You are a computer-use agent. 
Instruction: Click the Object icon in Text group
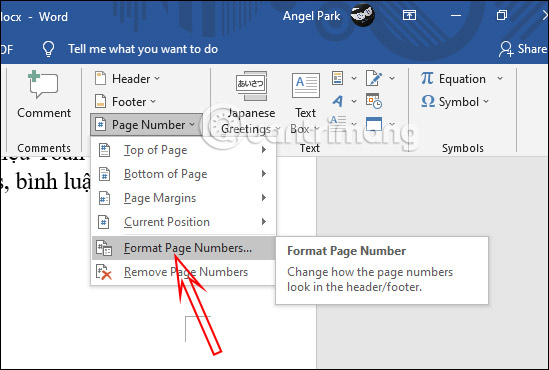(x=374, y=124)
